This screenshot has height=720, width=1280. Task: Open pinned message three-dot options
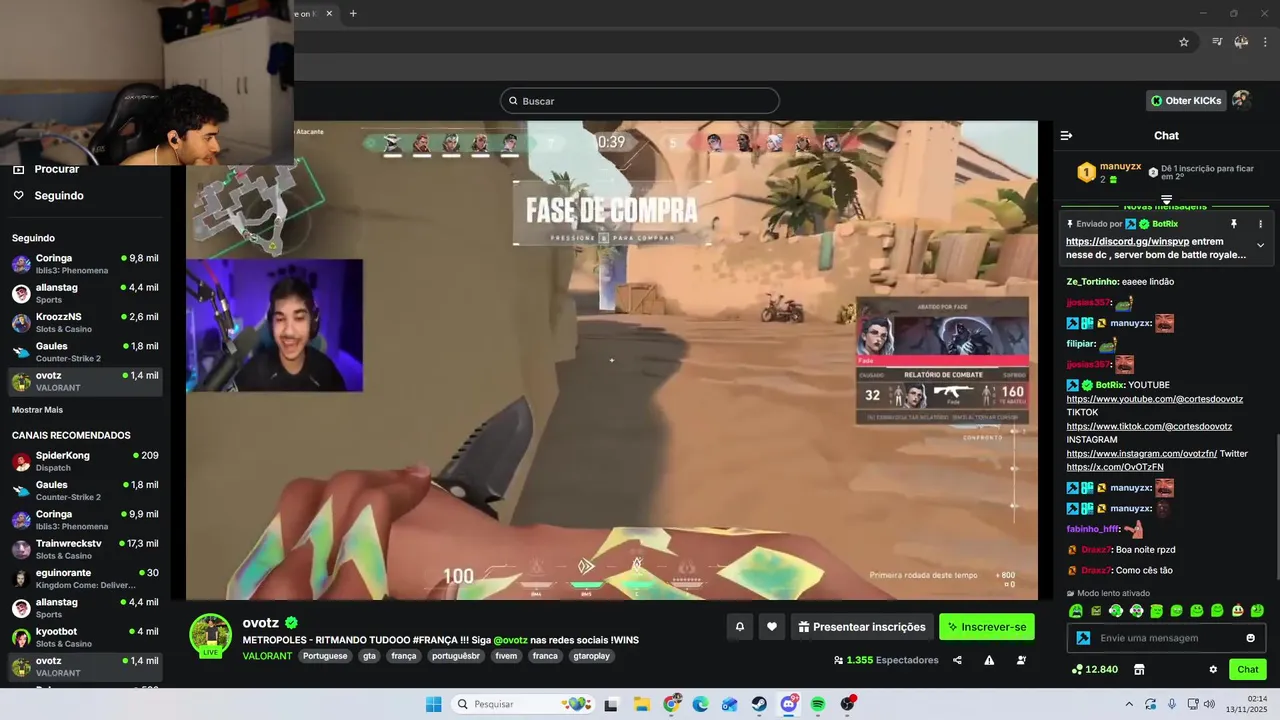[1260, 224]
